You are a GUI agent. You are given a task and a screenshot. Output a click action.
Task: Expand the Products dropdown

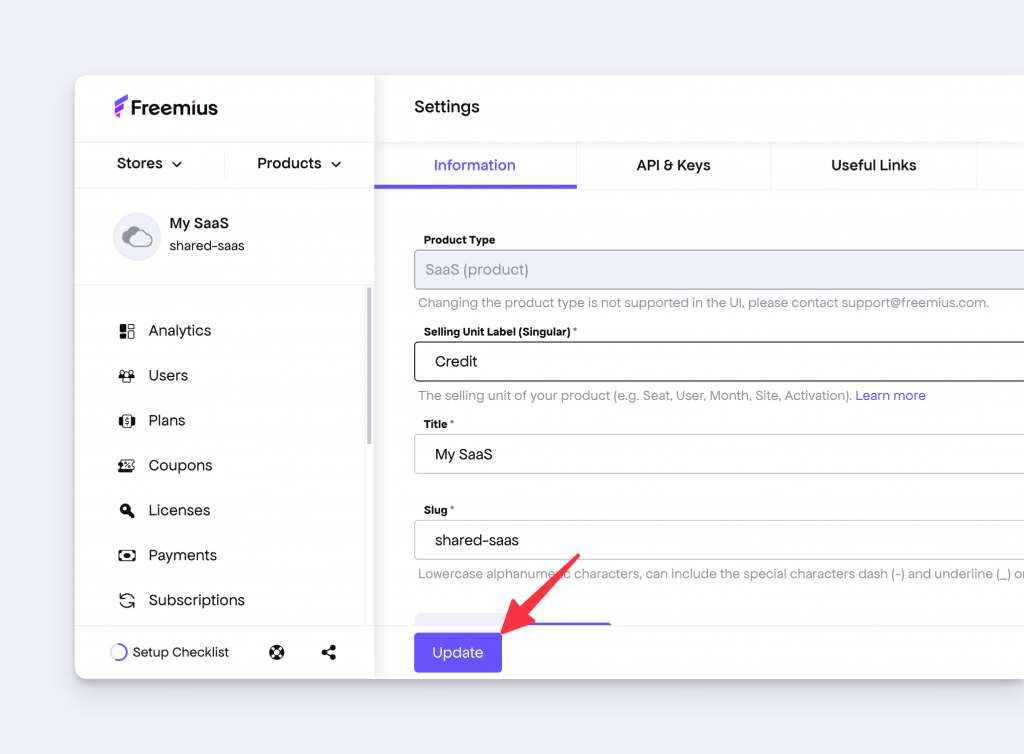[297, 163]
